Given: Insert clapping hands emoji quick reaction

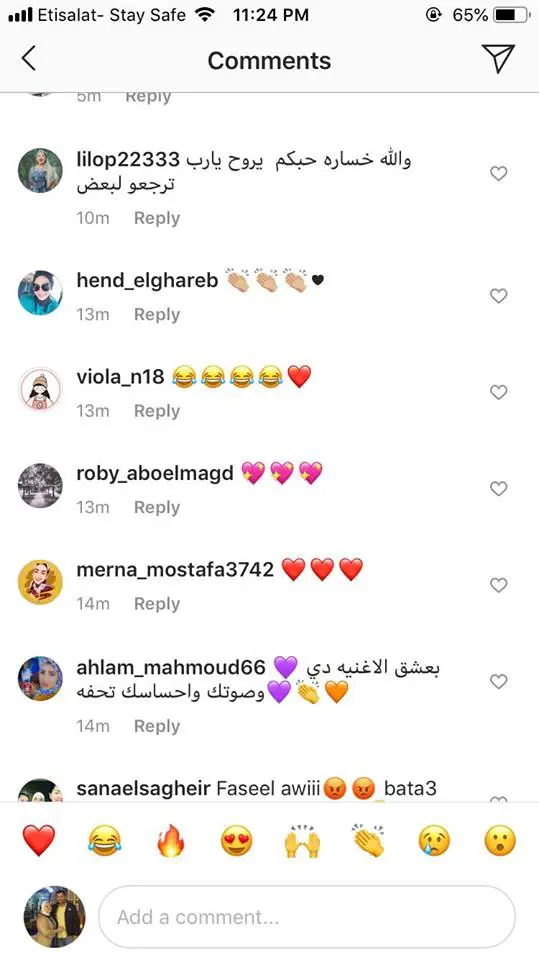Looking at the screenshot, I should 369,840.
